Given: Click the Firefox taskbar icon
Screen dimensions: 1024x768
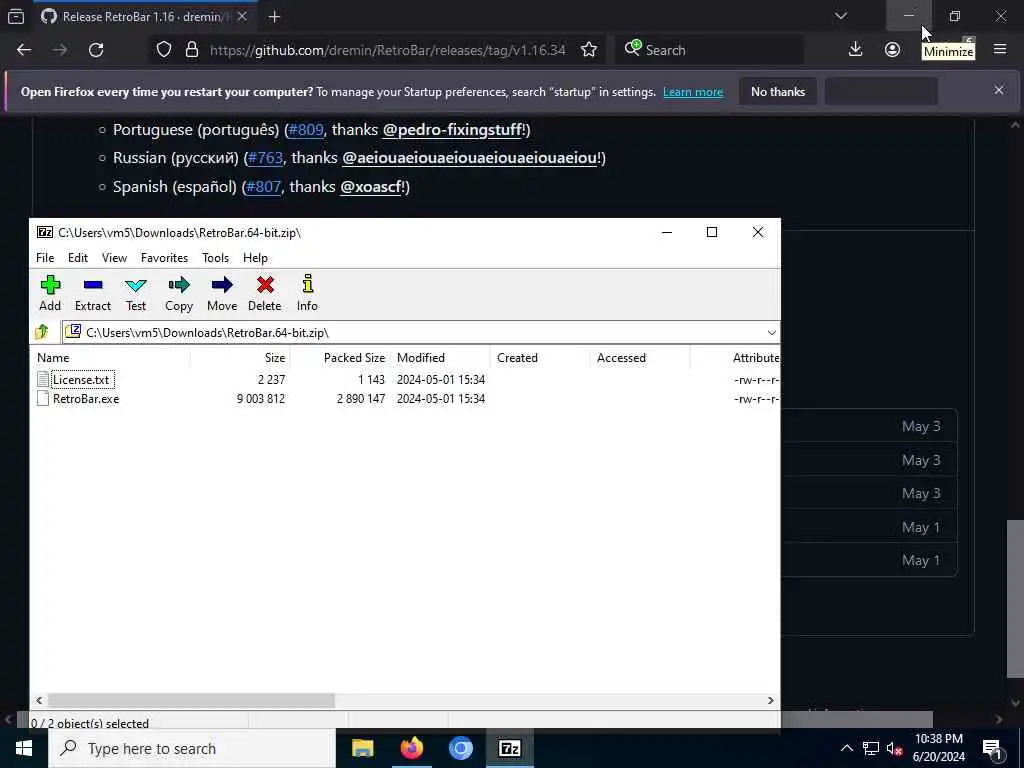Looking at the screenshot, I should pyautogui.click(x=411, y=748).
